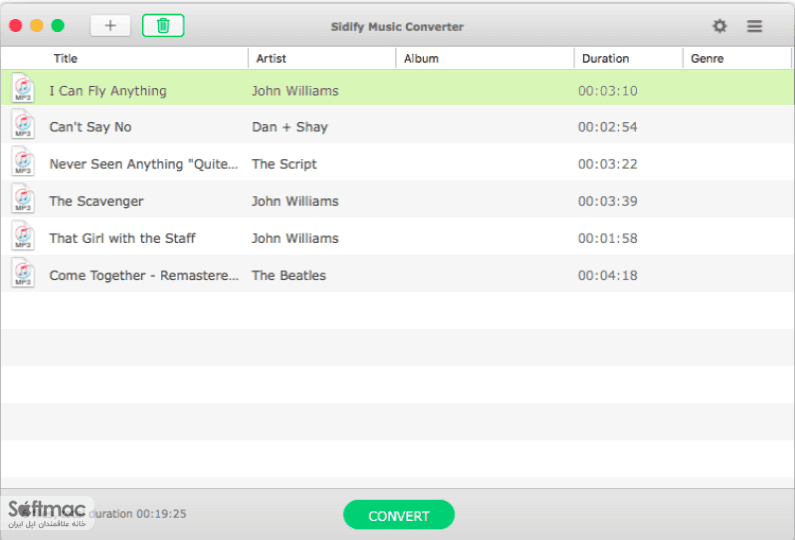Screen dimensions: 795x540
Task: Click artist "Dan + Shay"
Action: click(x=290, y=127)
